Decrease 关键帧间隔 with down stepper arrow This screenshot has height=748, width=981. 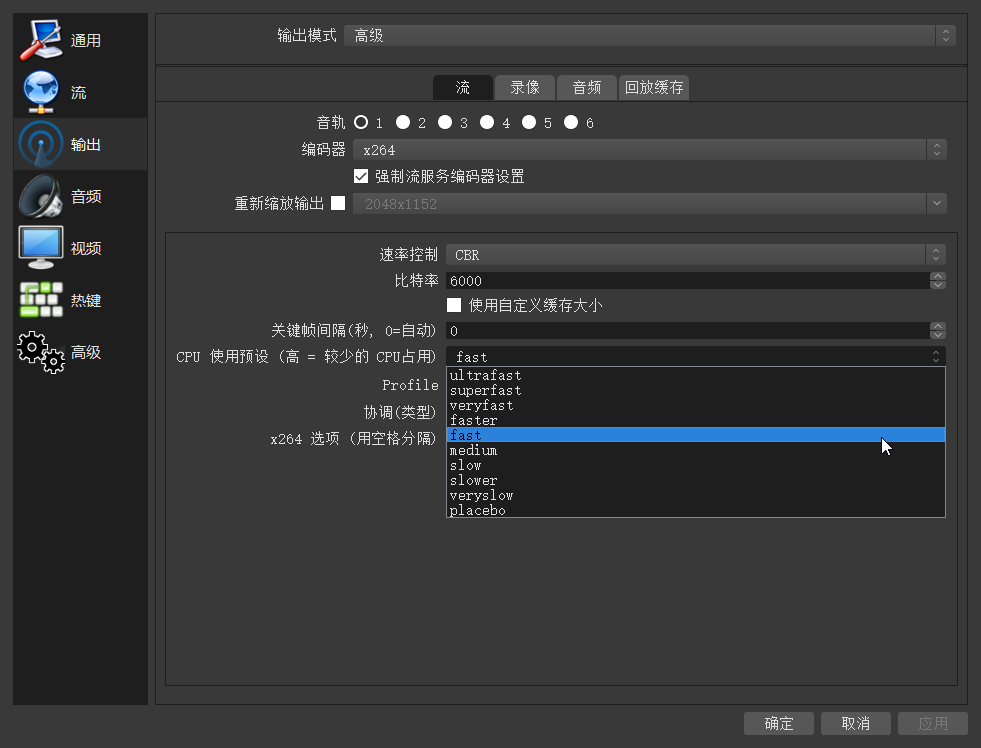pyautogui.click(x=938, y=335)
